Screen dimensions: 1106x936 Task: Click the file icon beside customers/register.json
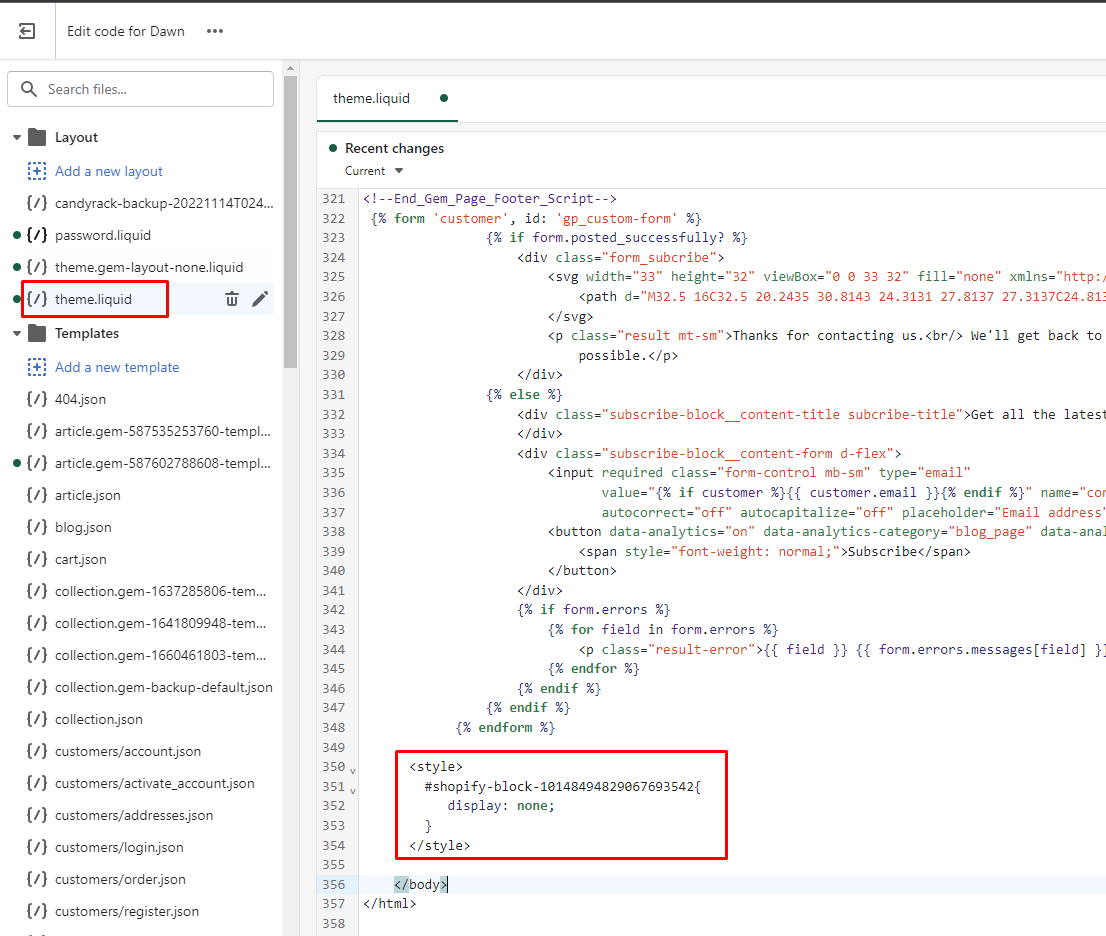(37, 911)
